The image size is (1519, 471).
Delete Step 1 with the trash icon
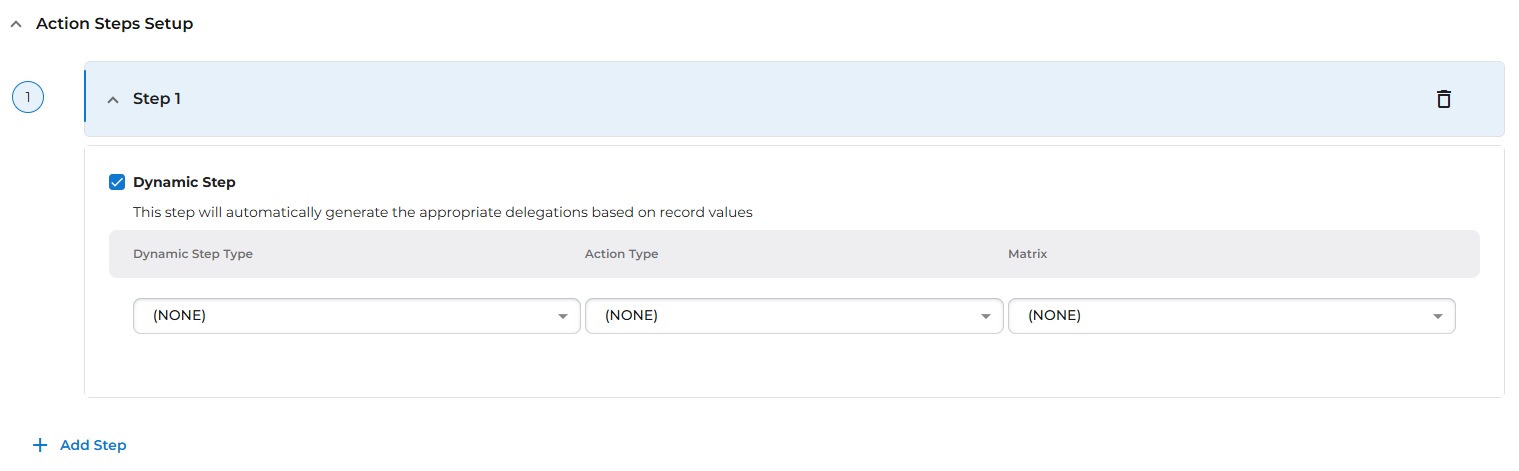1443,99
